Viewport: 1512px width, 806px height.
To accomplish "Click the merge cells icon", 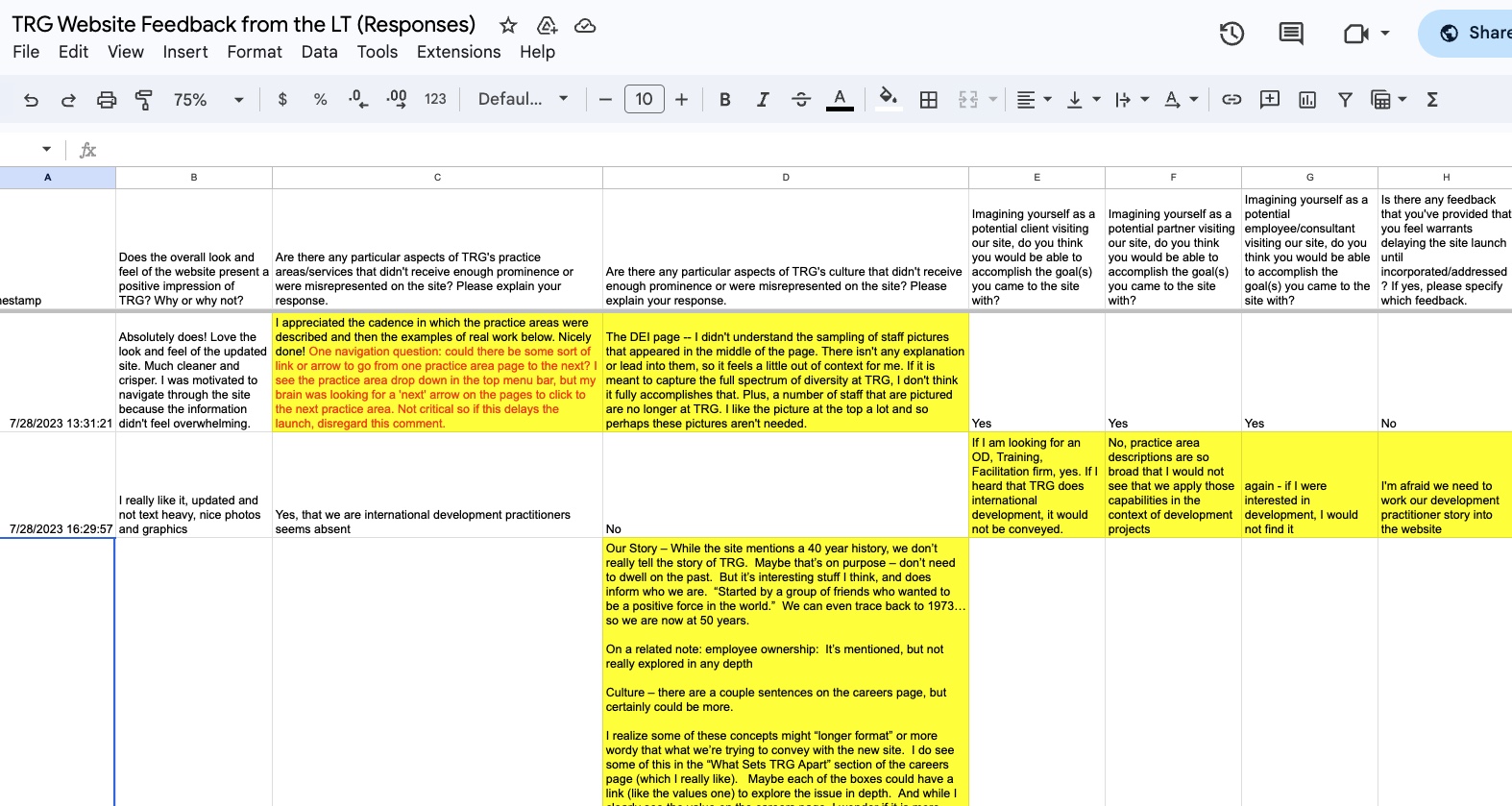I will (x=968, y=99).
